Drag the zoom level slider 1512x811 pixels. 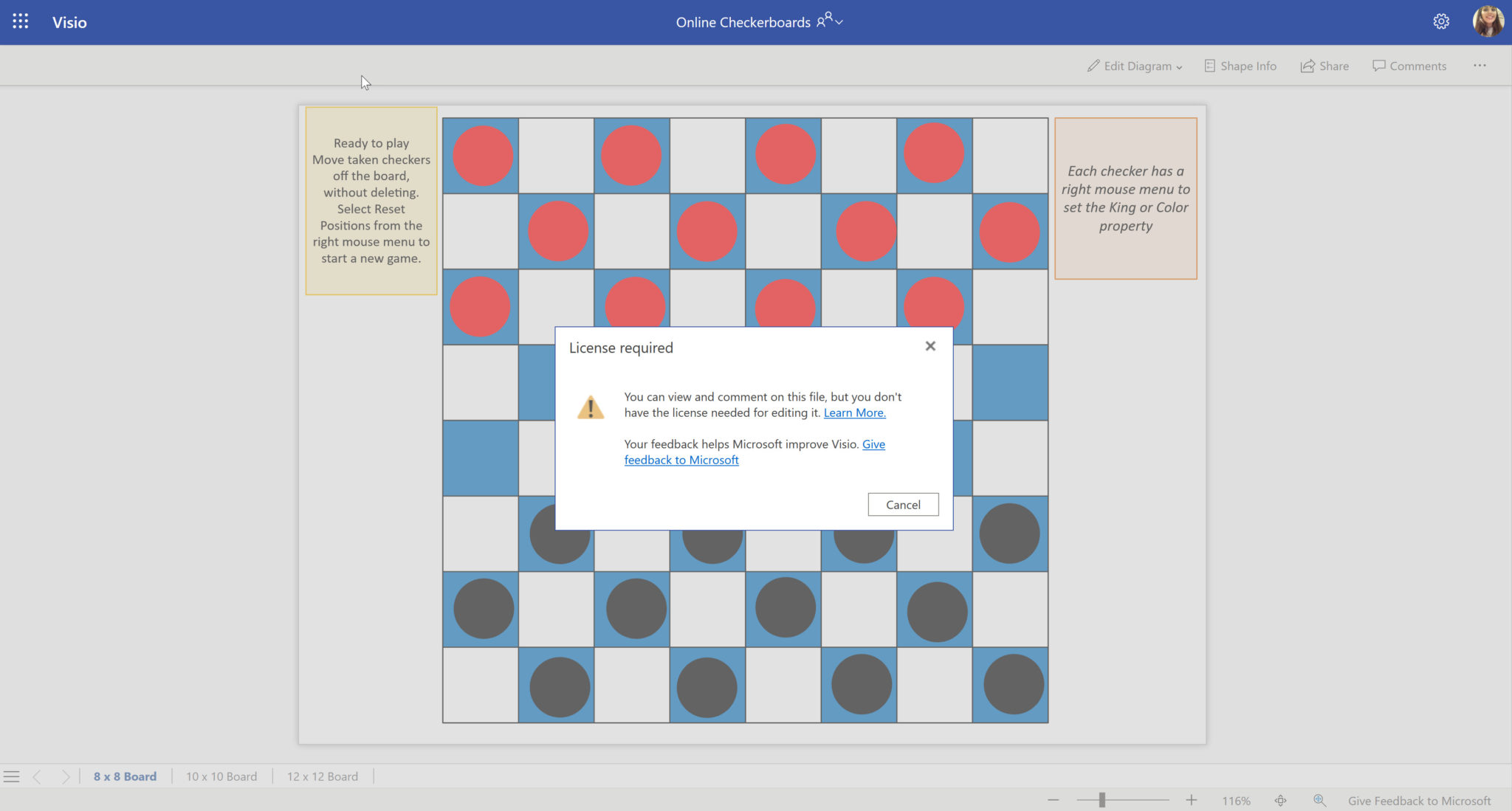pyautogui.click(x=1101, y=798)
